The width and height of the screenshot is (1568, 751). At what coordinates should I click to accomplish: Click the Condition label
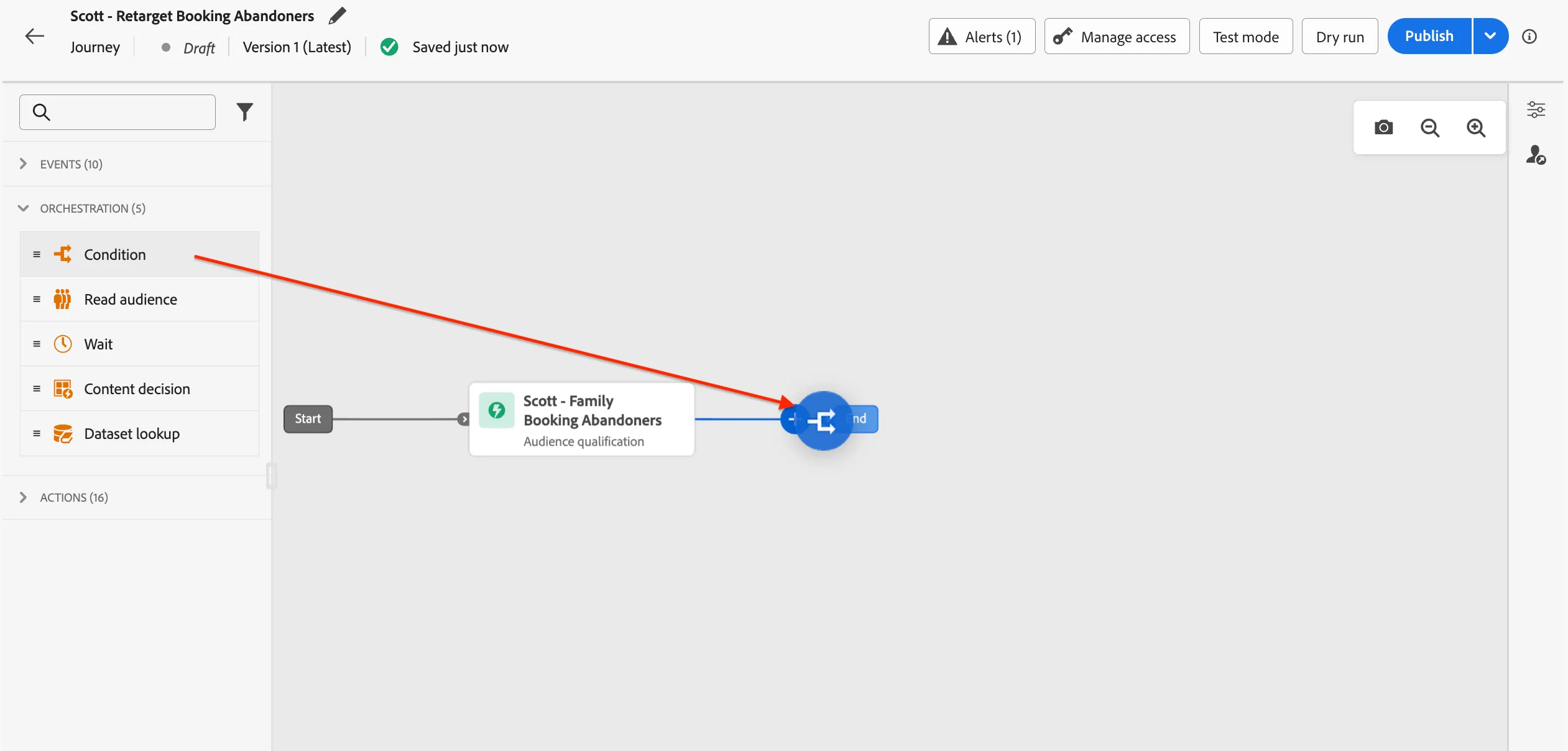tap(115, 254)
